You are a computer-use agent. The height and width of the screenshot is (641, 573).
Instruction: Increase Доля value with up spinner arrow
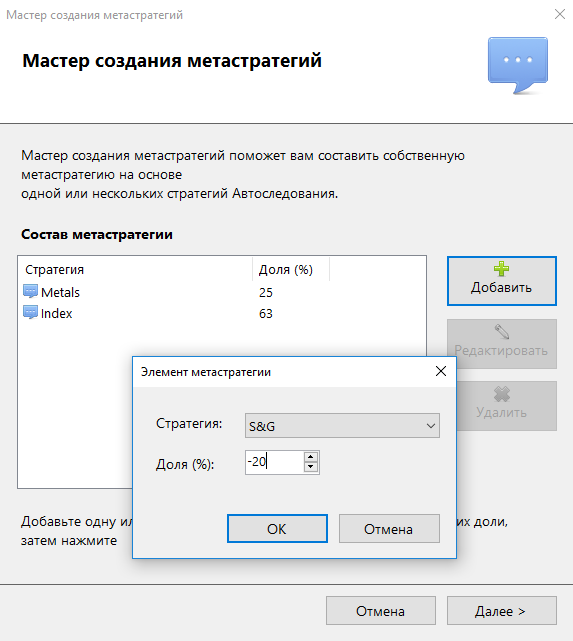coord(311,457)
